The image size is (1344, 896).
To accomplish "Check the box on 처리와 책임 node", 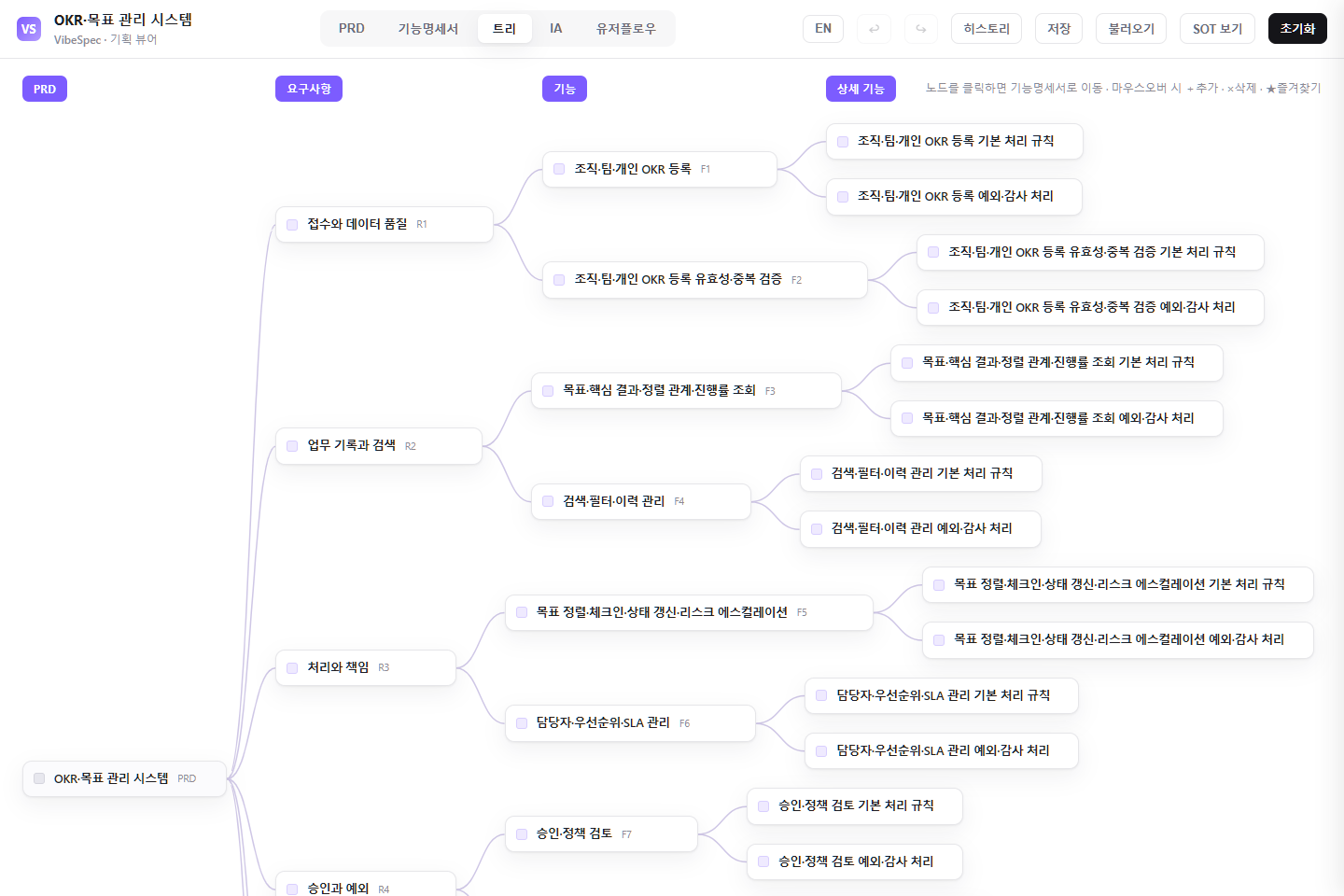I will (x=292, y=668).
